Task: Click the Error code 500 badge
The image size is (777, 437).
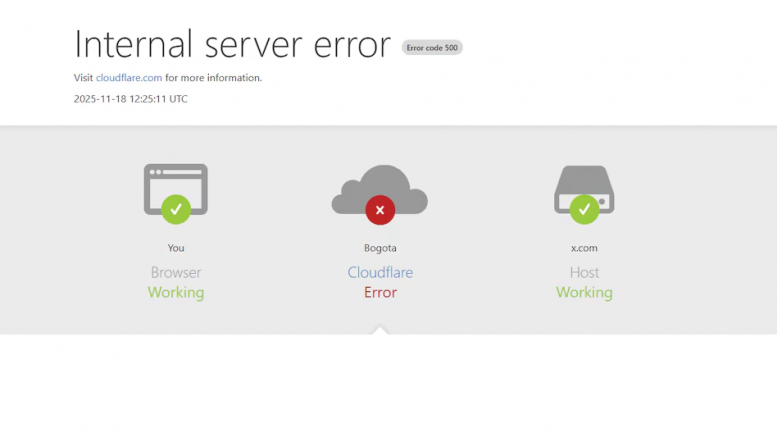Action: [432, 47]
